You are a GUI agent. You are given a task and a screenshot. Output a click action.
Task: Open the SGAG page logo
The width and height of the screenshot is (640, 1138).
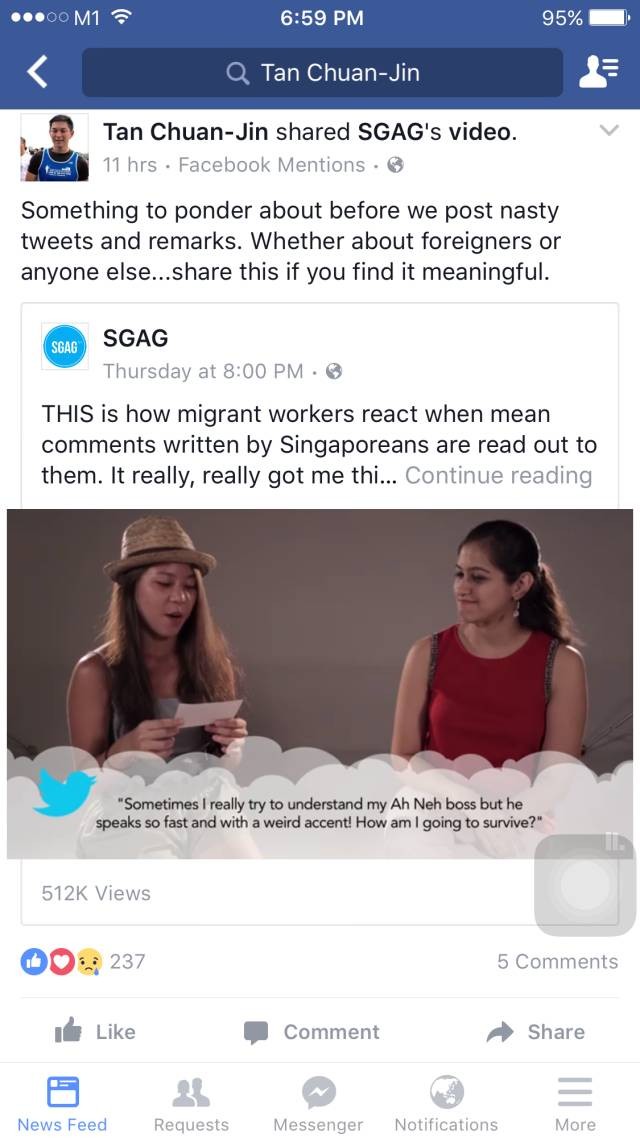pyautogui.click(x=65, y=346)
